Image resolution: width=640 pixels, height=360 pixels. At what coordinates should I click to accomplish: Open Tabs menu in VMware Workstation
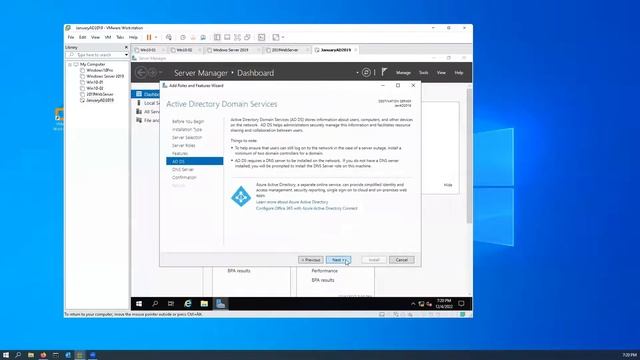(120, 37)
